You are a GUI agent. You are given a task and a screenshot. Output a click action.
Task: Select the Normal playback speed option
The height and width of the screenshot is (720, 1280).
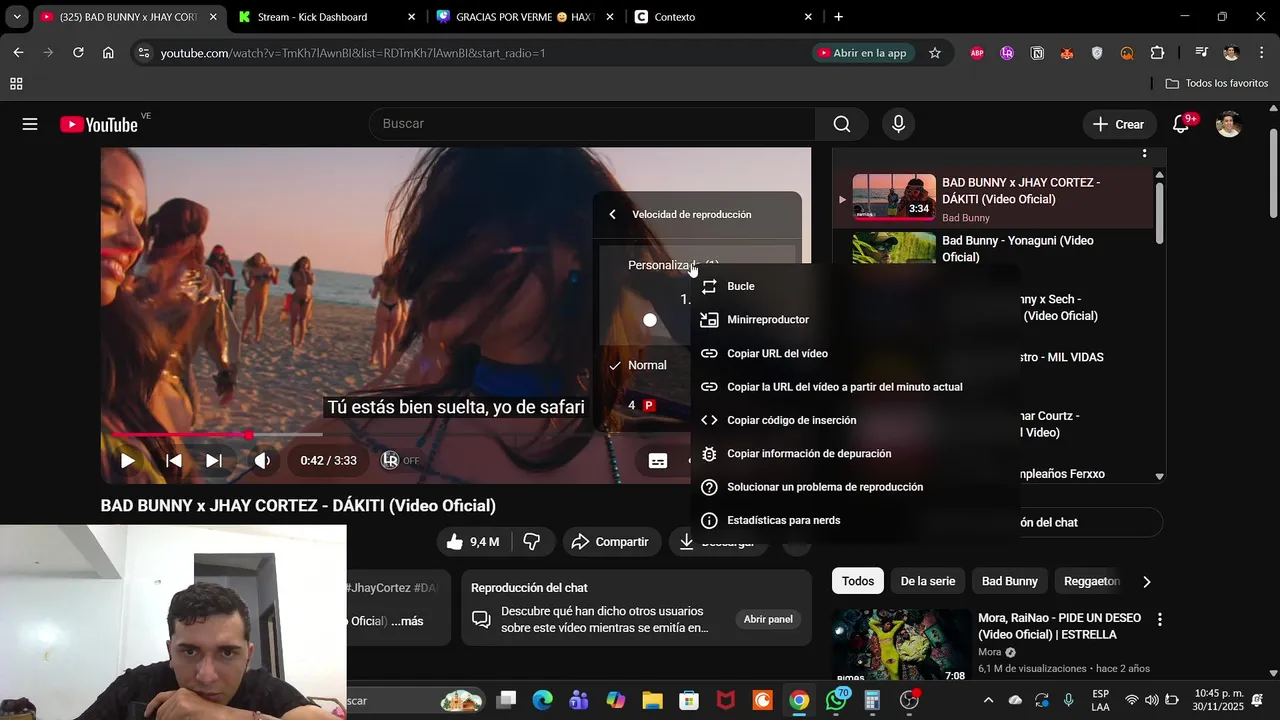[646, 365]
